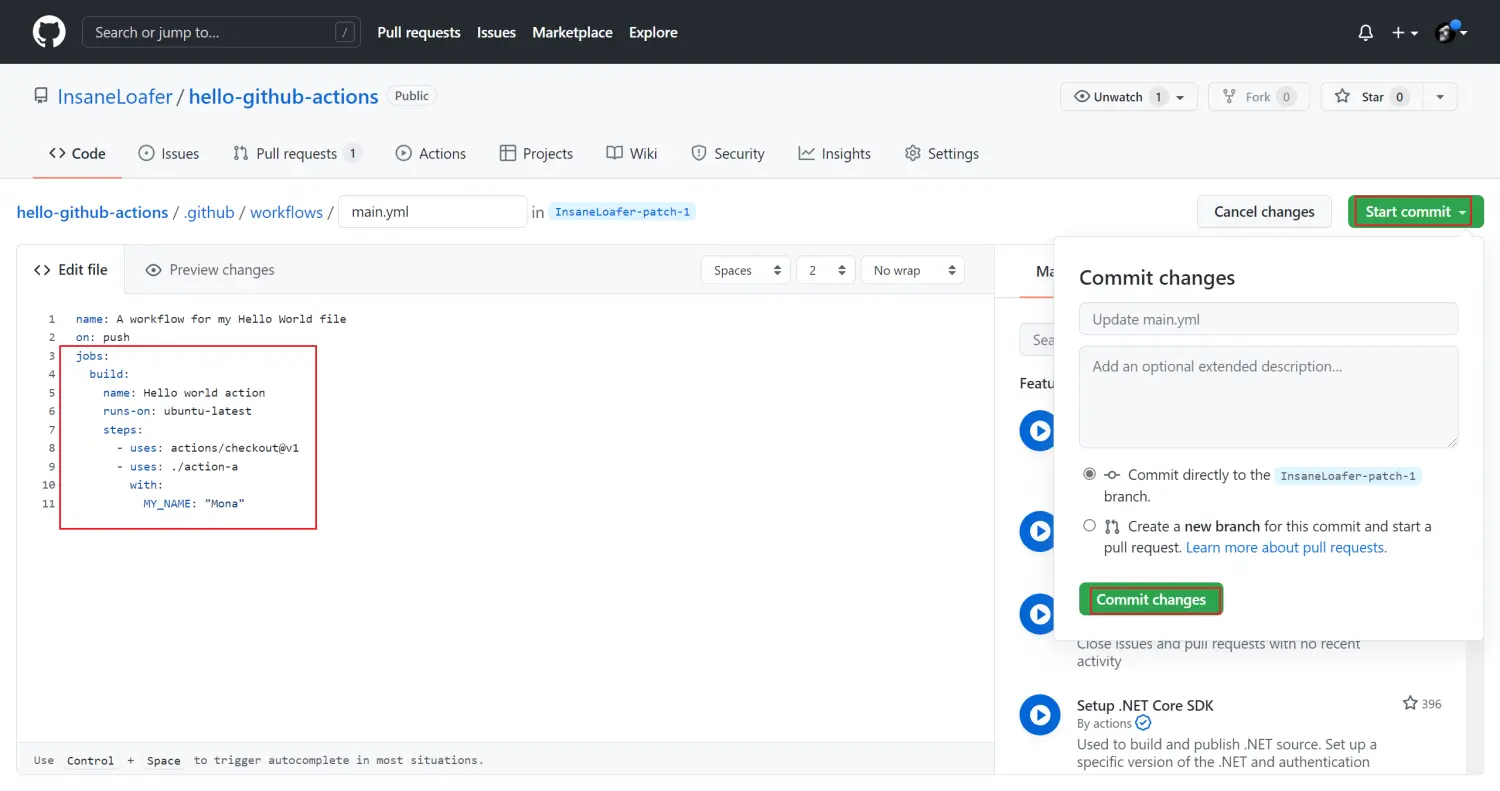Open the .github breadcrumb folder
The image size is (1500, 791).
(209, 212)
